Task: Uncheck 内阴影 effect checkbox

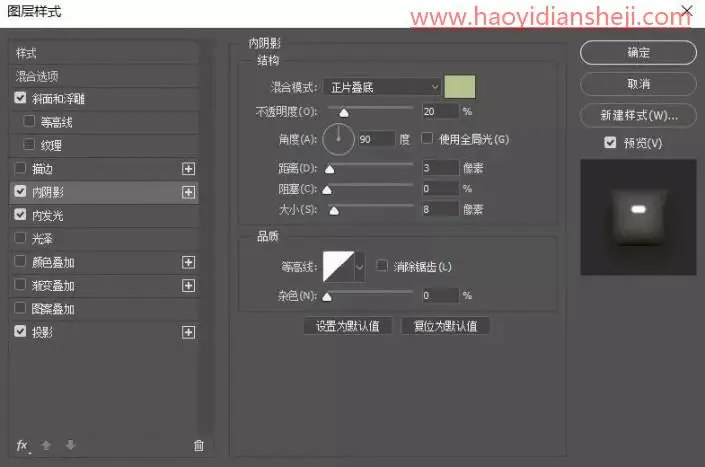Action: [x=20, y=191]
